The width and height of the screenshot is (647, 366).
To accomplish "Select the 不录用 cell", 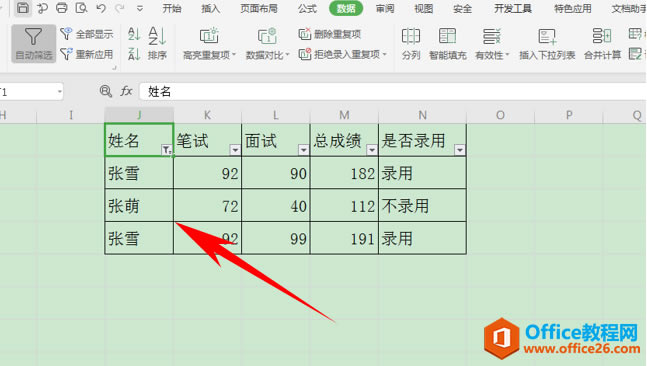I will click(422, 205).
